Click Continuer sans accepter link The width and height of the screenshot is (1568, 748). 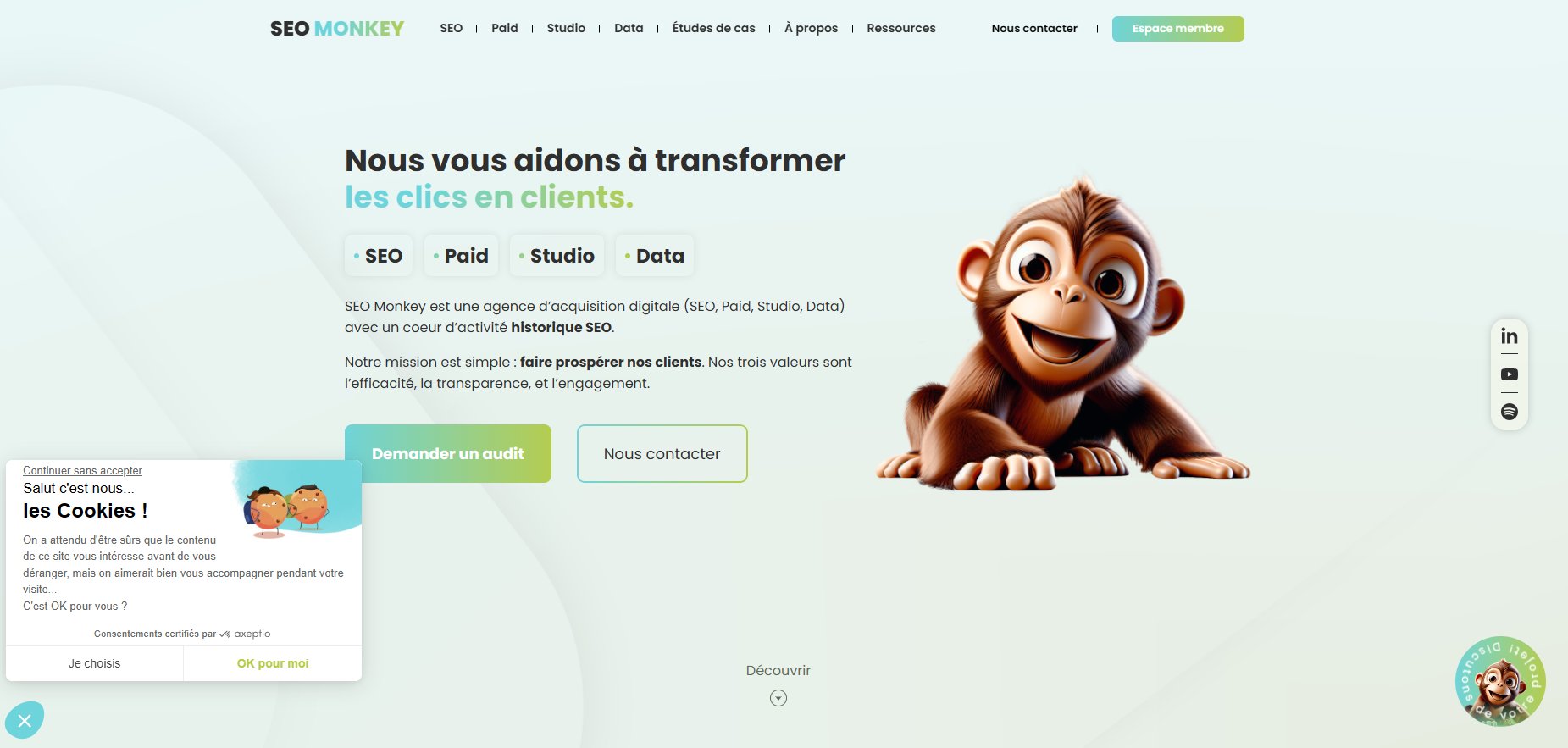[82, 470]
